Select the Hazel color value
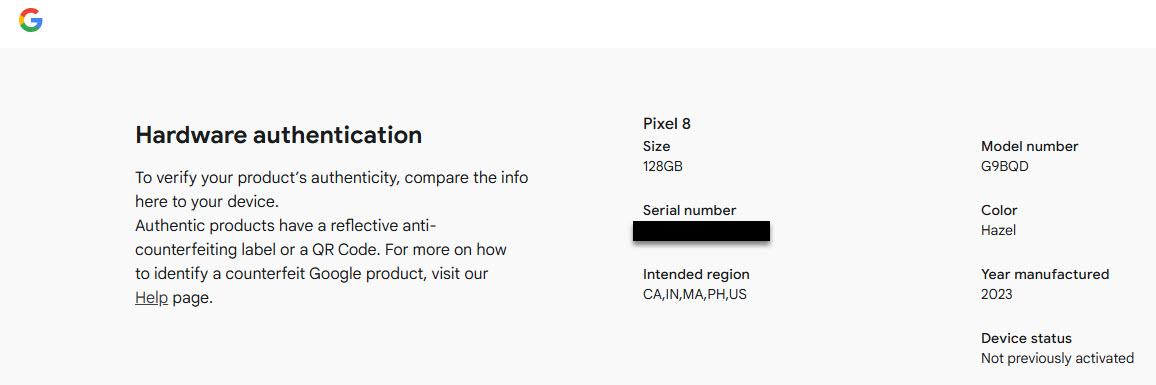Viewport: 1156px width, 385px height. click(998, 230)
